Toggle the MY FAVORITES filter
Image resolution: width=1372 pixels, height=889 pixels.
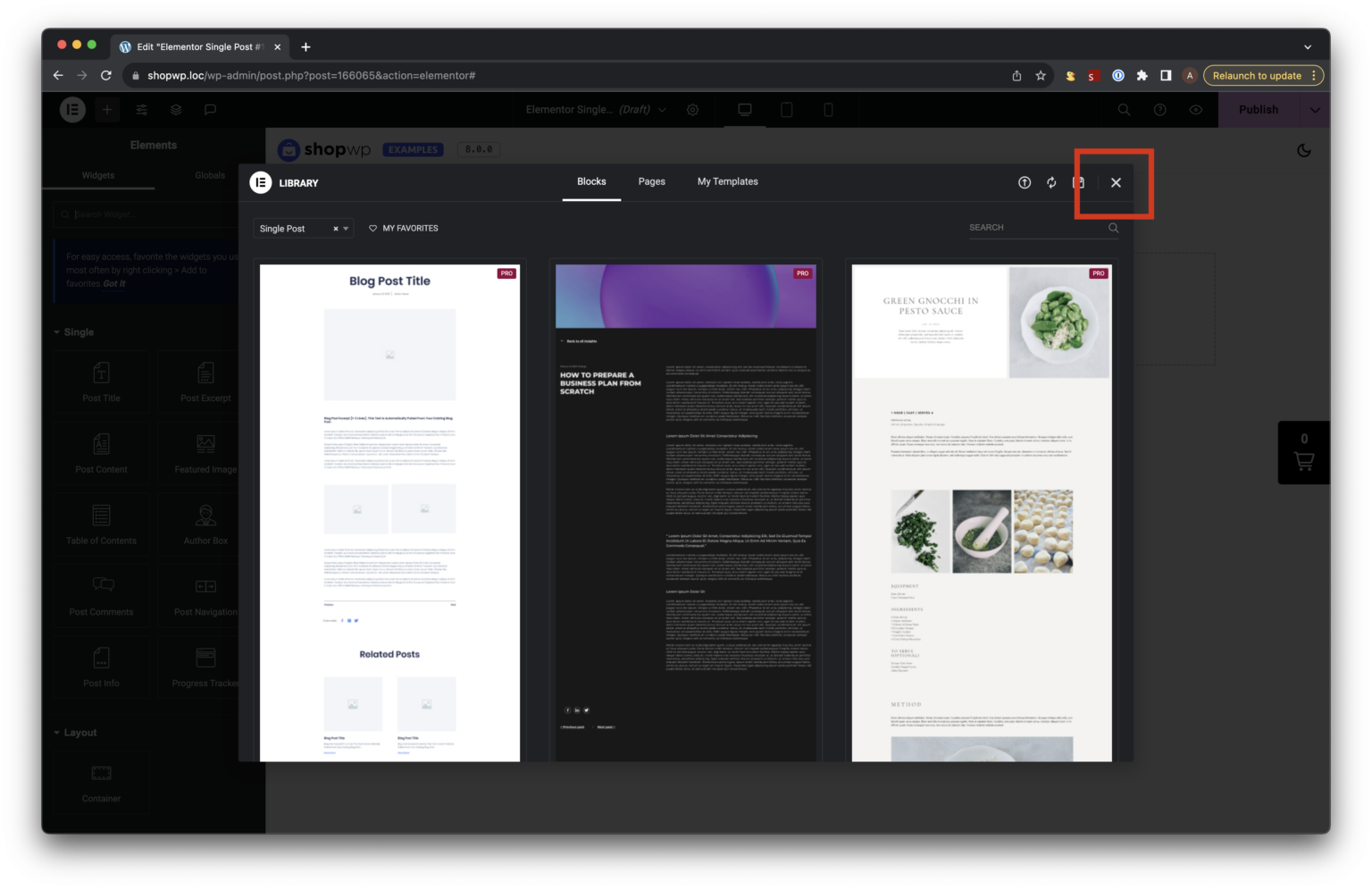403,228
